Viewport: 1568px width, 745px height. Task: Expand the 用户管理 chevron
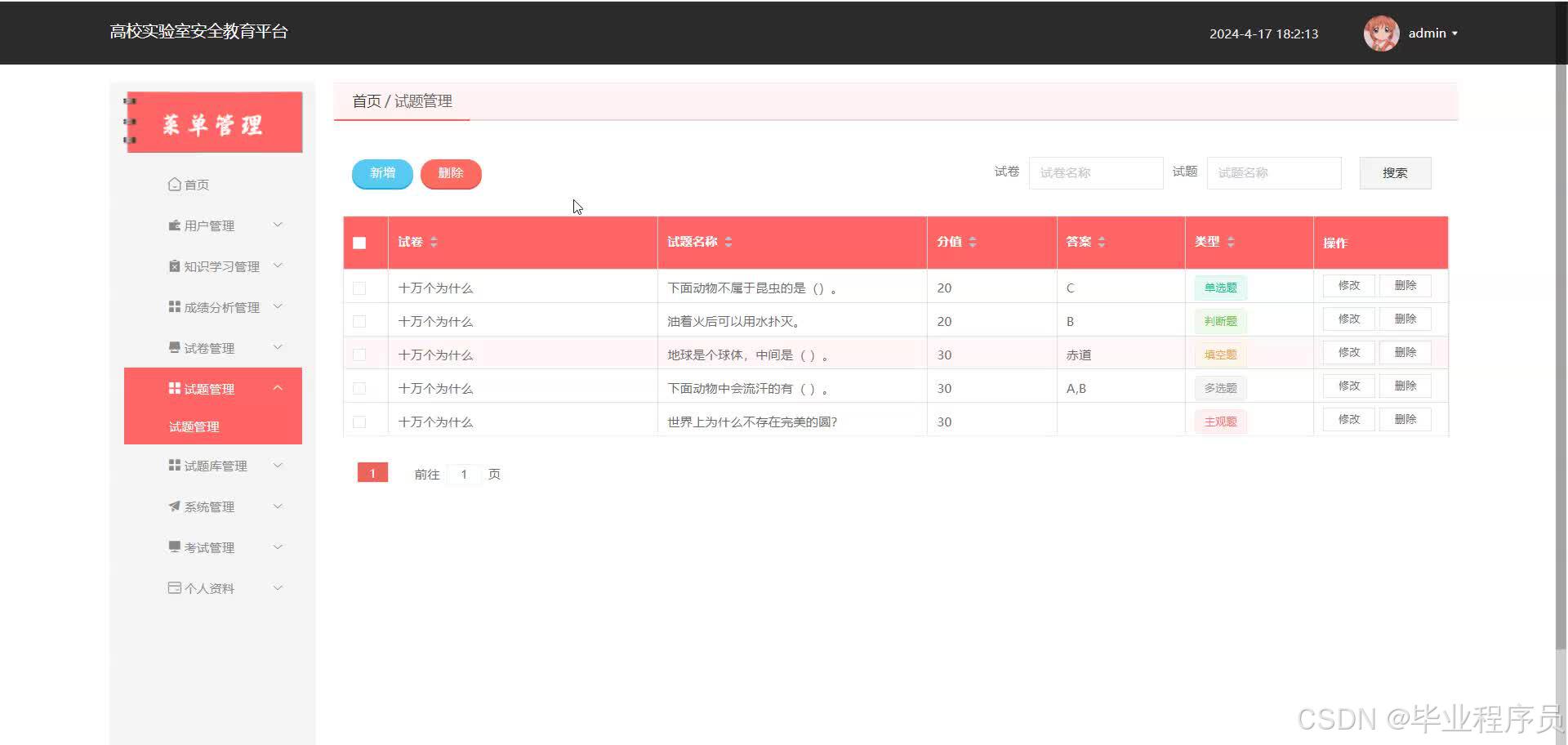pyautogui.click(x=278, y=225)
